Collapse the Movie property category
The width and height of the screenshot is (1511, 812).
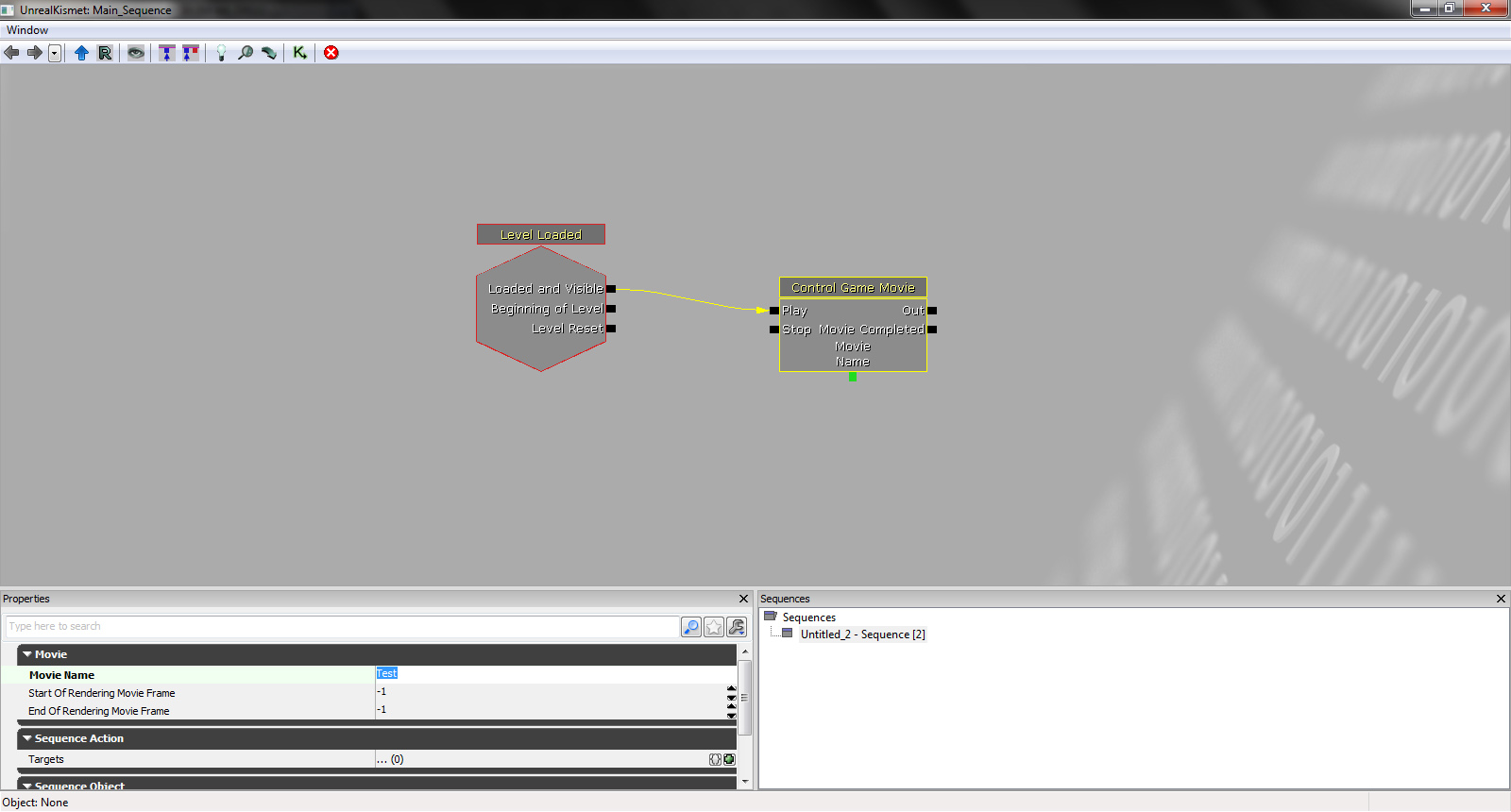coord(27,654)
